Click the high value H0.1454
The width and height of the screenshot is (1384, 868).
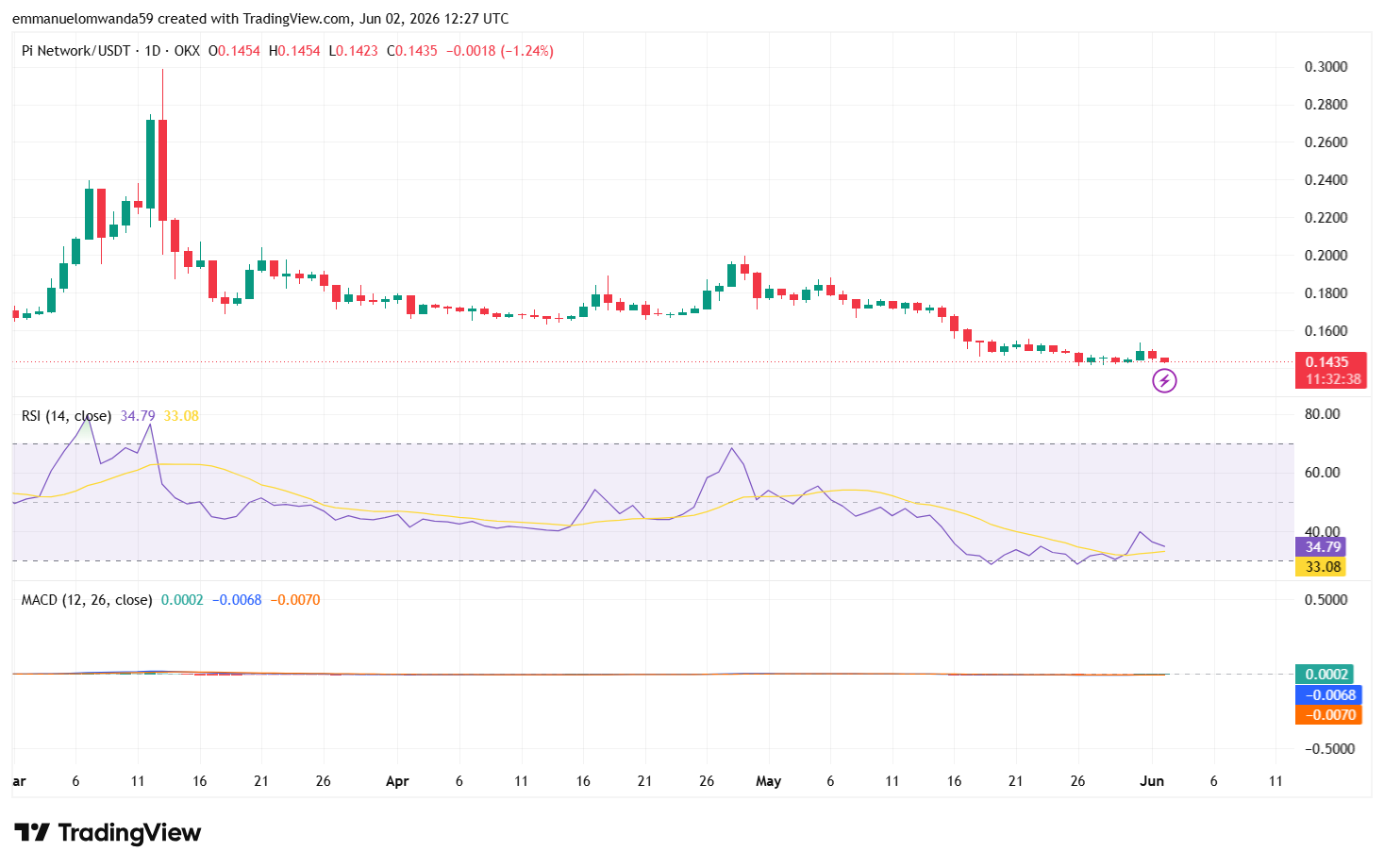[x=294, y=51]
